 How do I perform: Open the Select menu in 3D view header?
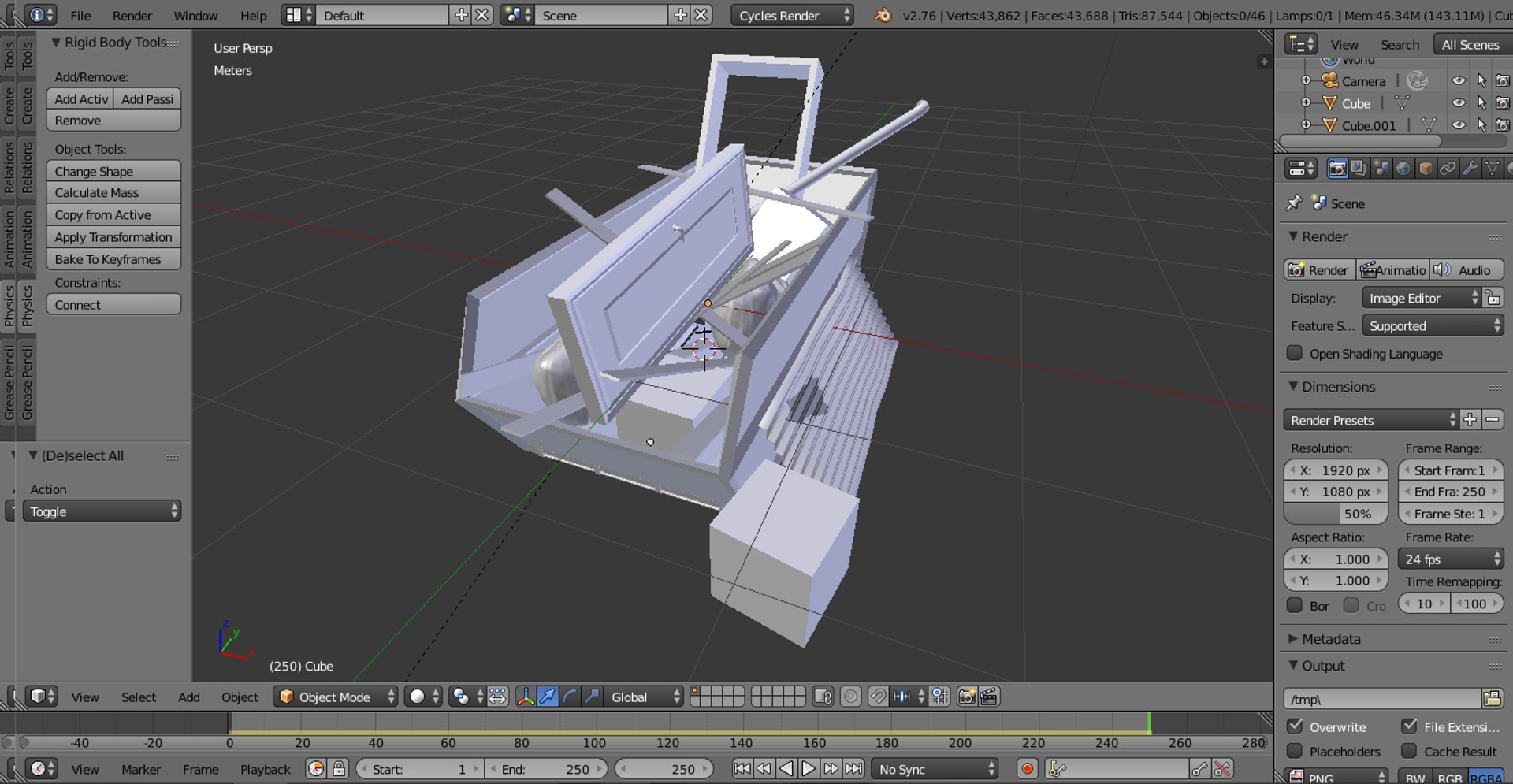coord(139,697)
